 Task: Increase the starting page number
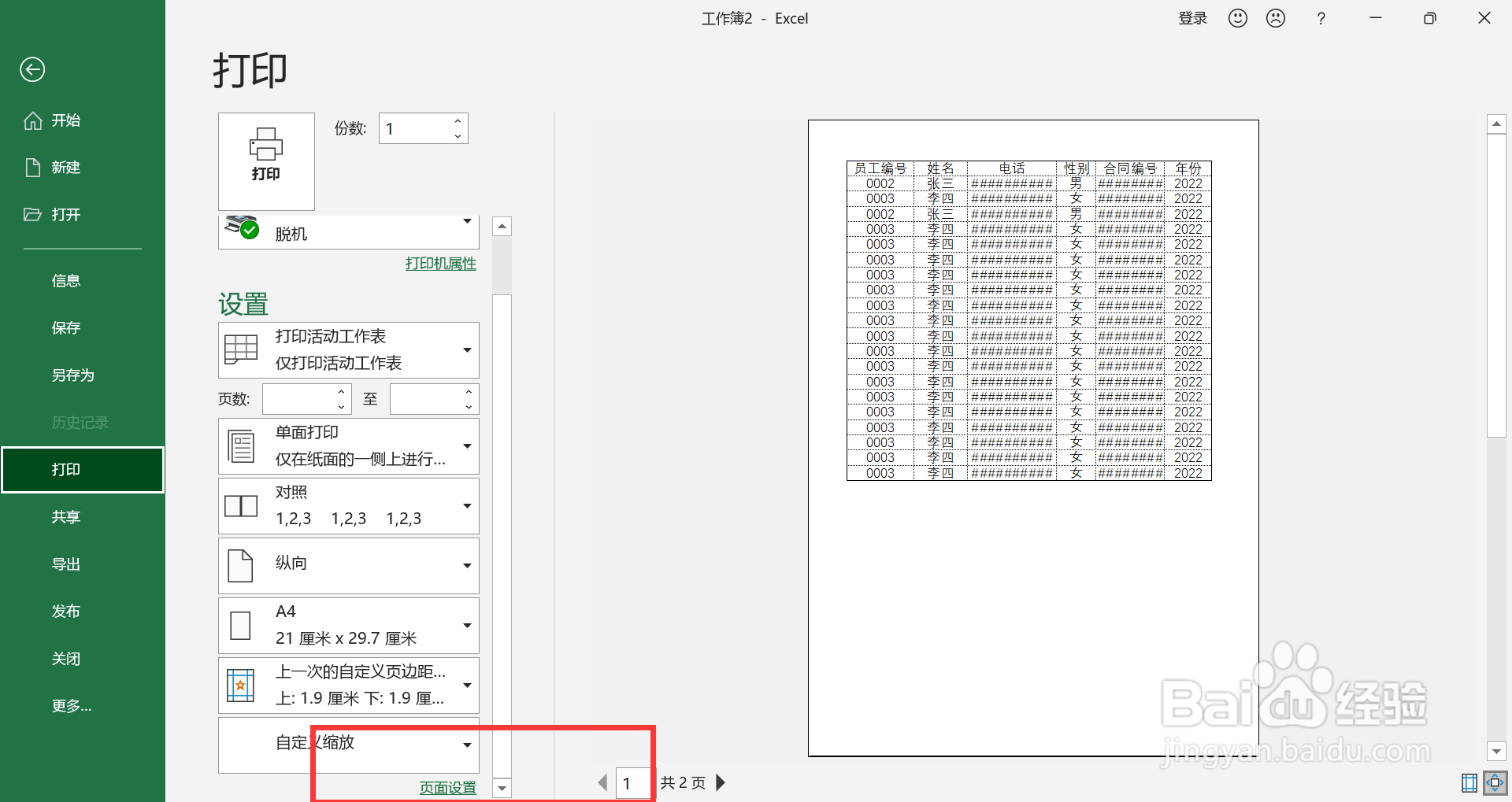(x=341, y=392)
